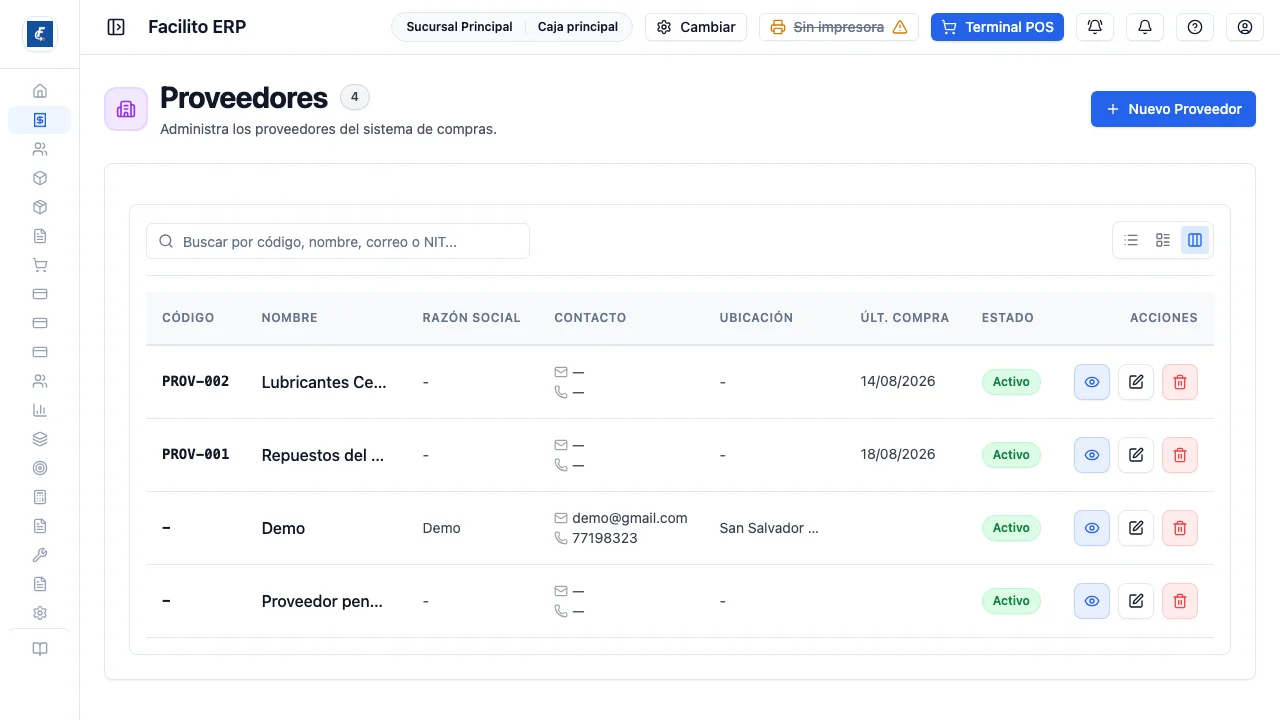Delete the PROV-001 Repuestos provider
This screenshot has height=720, width=1280.
coord(1180,455)
